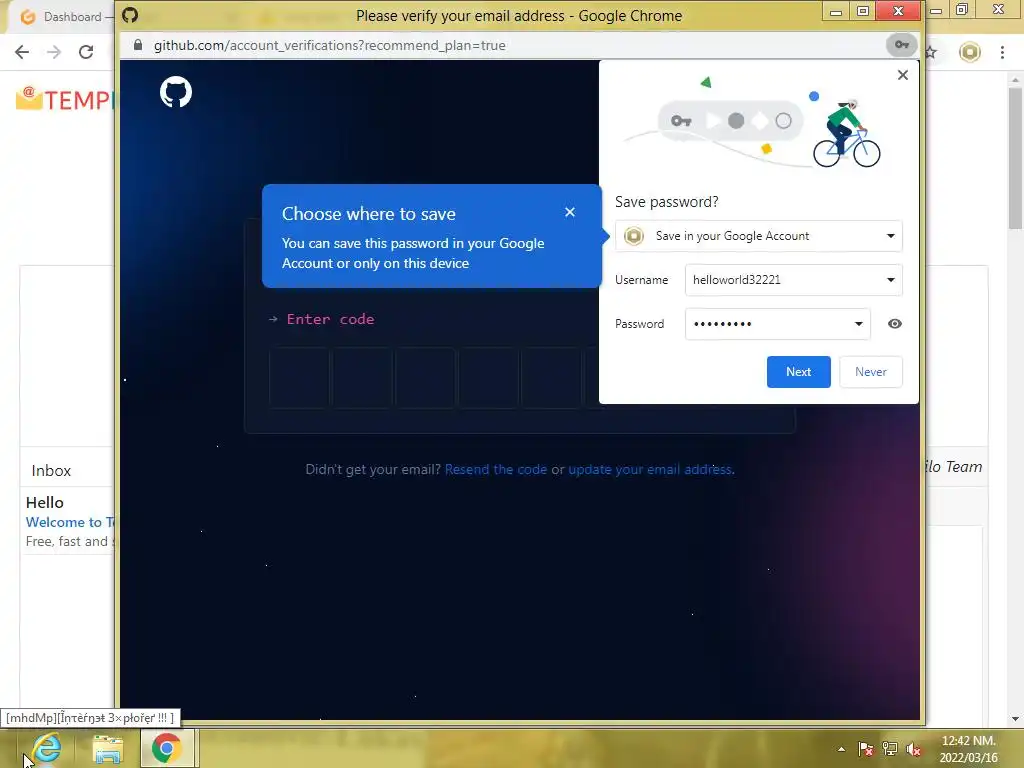Click the GitHub Octocat logo on the page

[176, 92]
